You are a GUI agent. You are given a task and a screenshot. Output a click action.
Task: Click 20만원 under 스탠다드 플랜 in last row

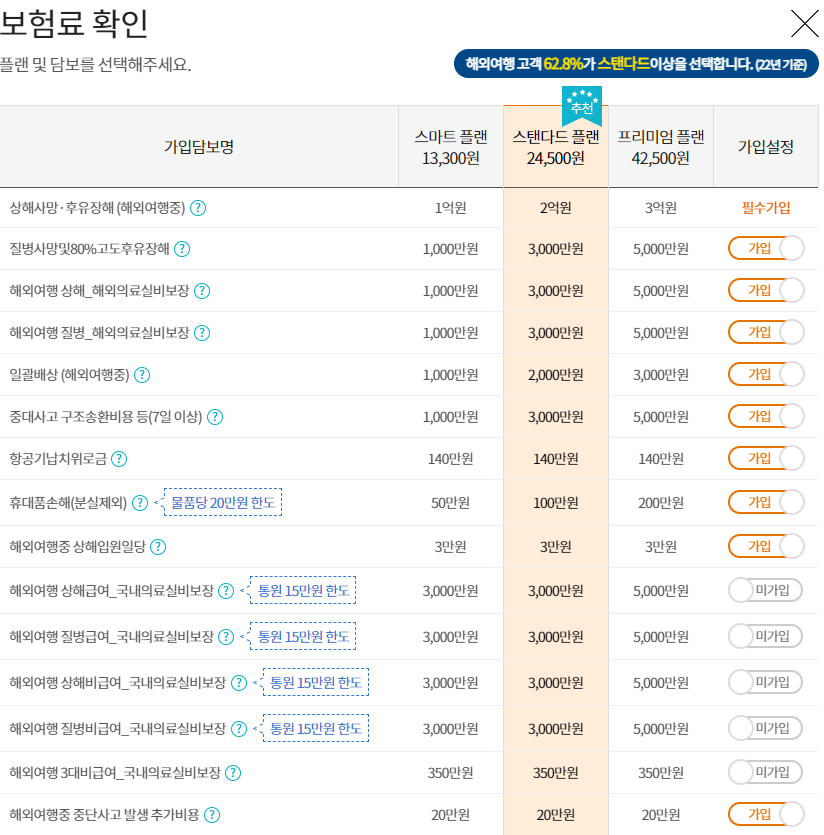pos(556,815)
